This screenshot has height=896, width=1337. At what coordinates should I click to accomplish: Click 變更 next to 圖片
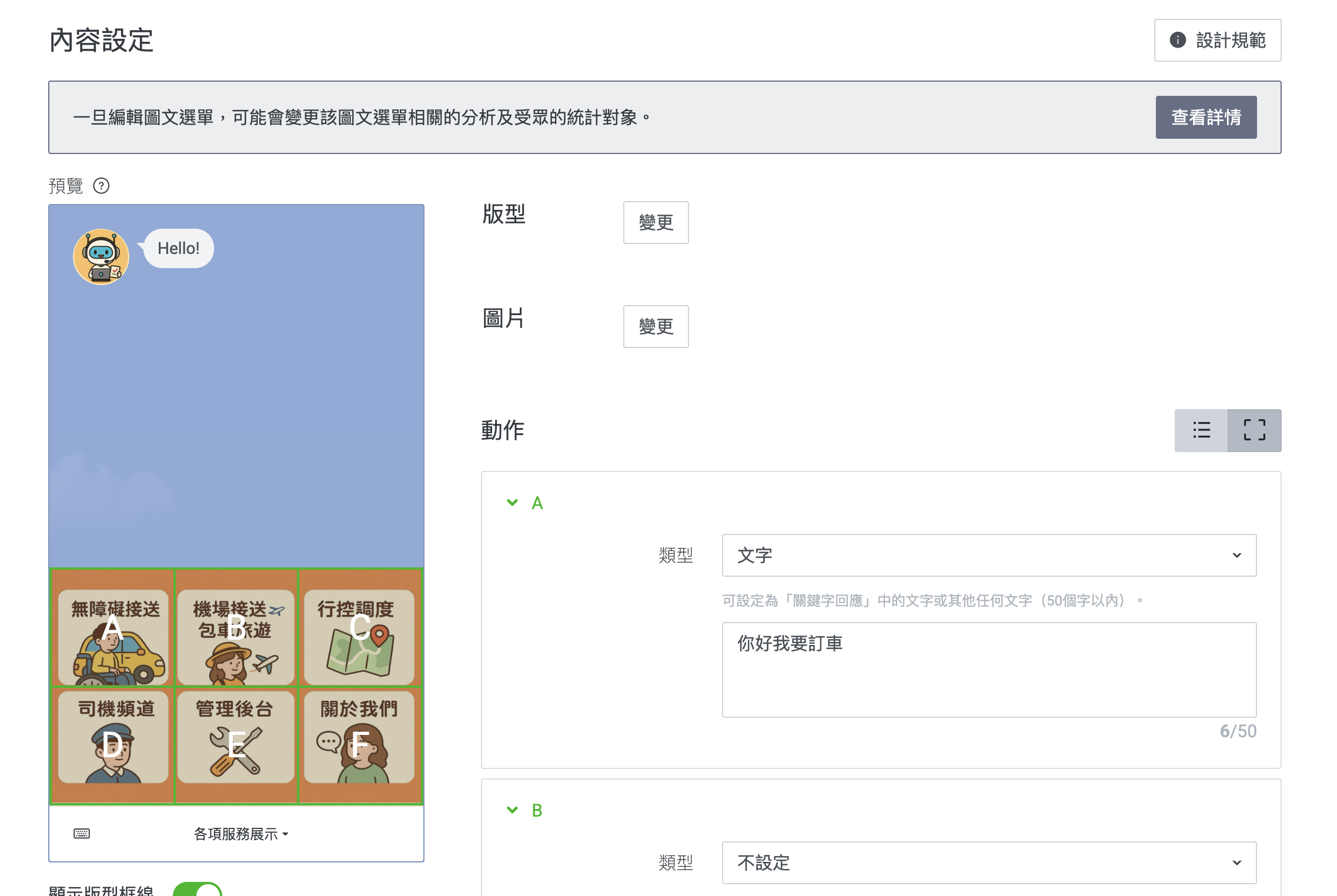click(x=656, y=326)
